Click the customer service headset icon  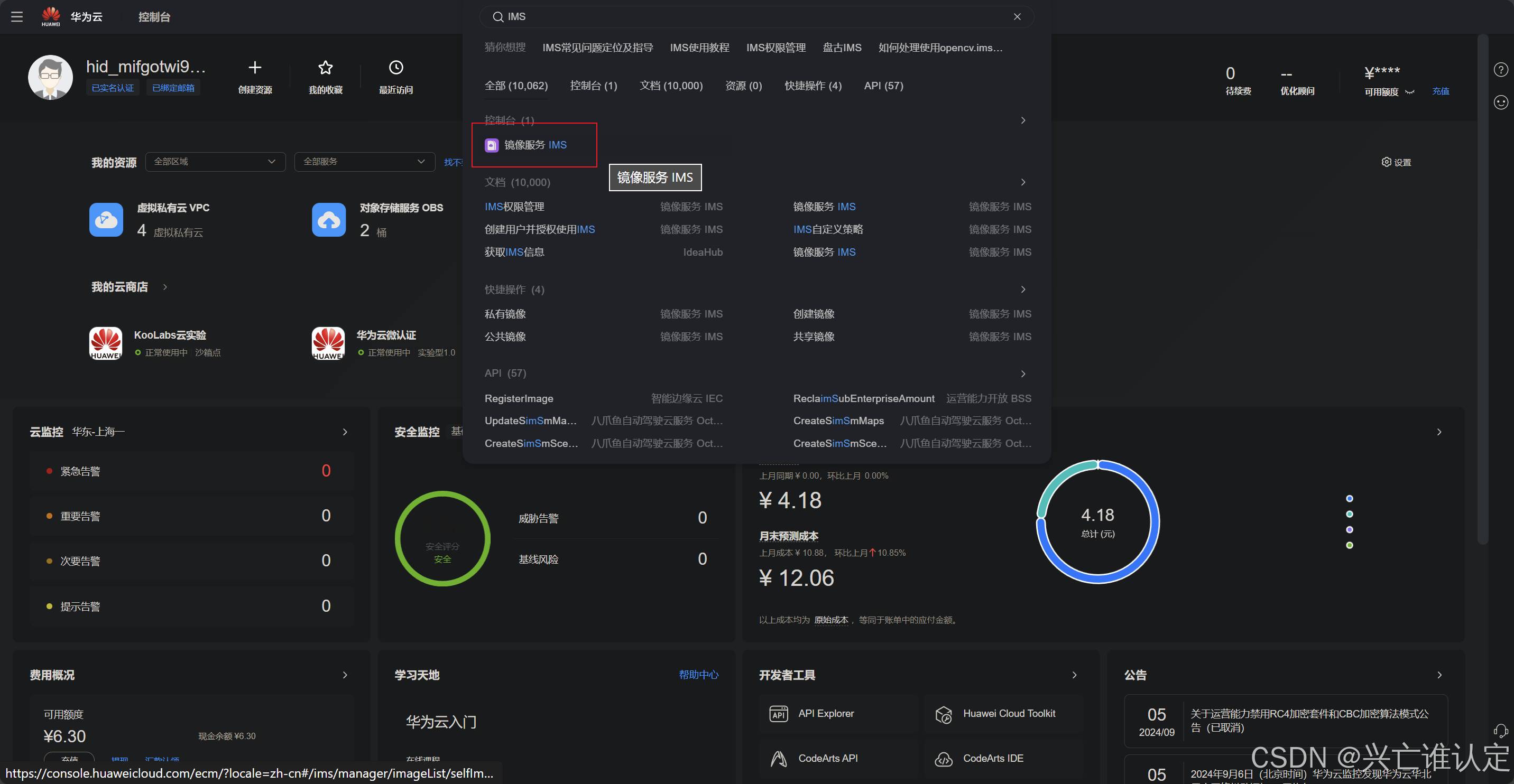[x=1500, y=731]
